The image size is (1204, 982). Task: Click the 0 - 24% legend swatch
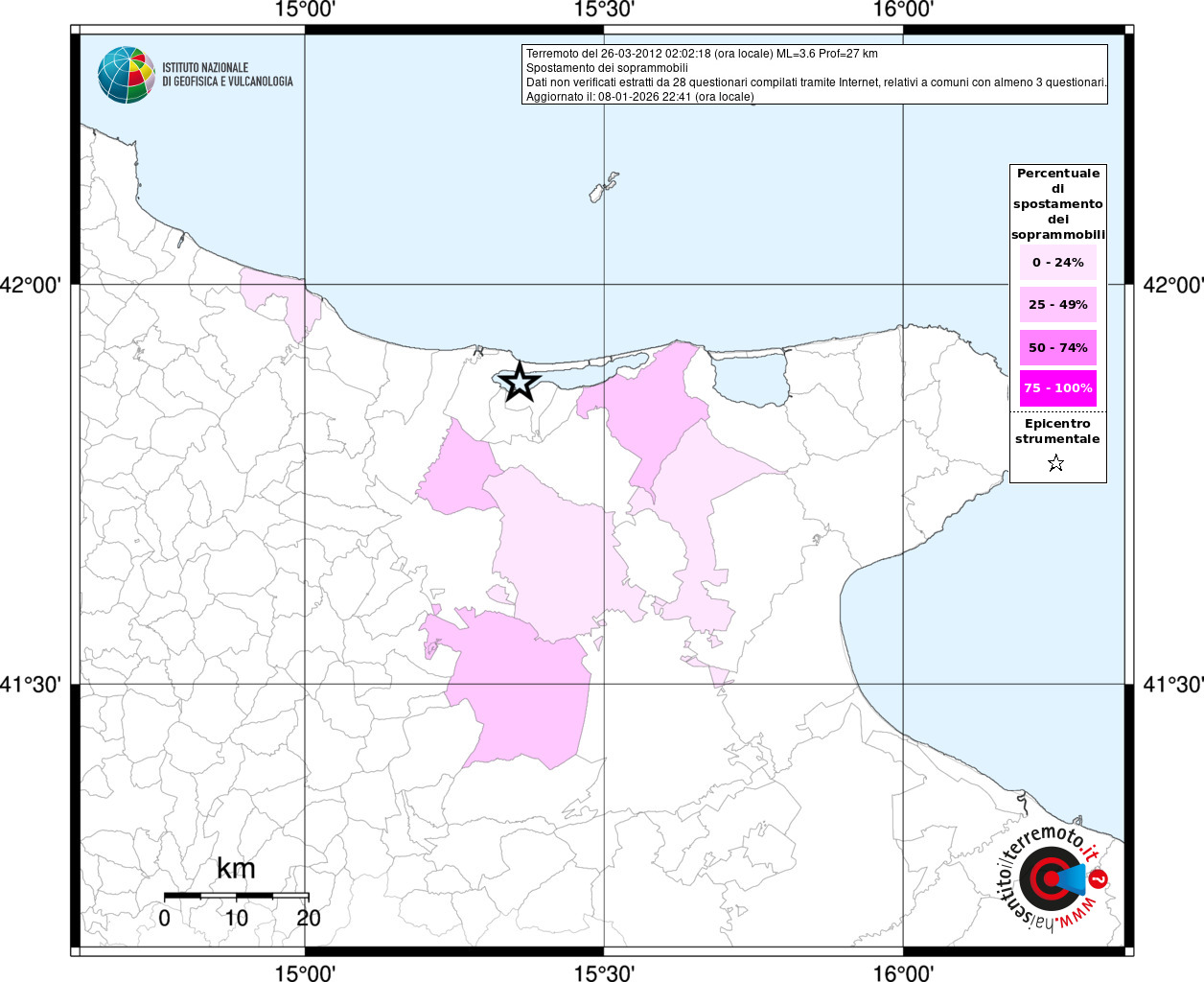tap(1058, 263)
